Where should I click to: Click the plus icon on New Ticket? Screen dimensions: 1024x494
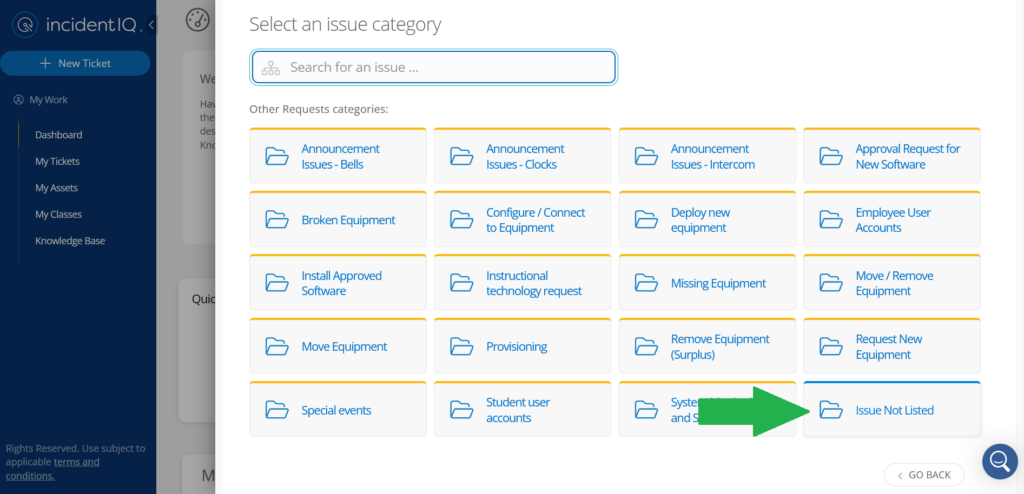[45, 63]
